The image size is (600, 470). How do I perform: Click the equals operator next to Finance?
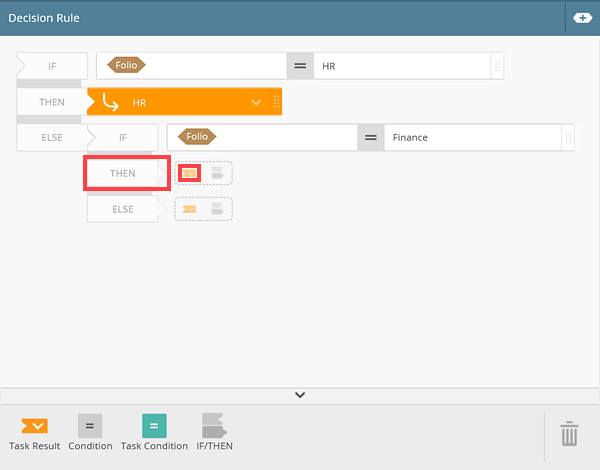(370, 137)
